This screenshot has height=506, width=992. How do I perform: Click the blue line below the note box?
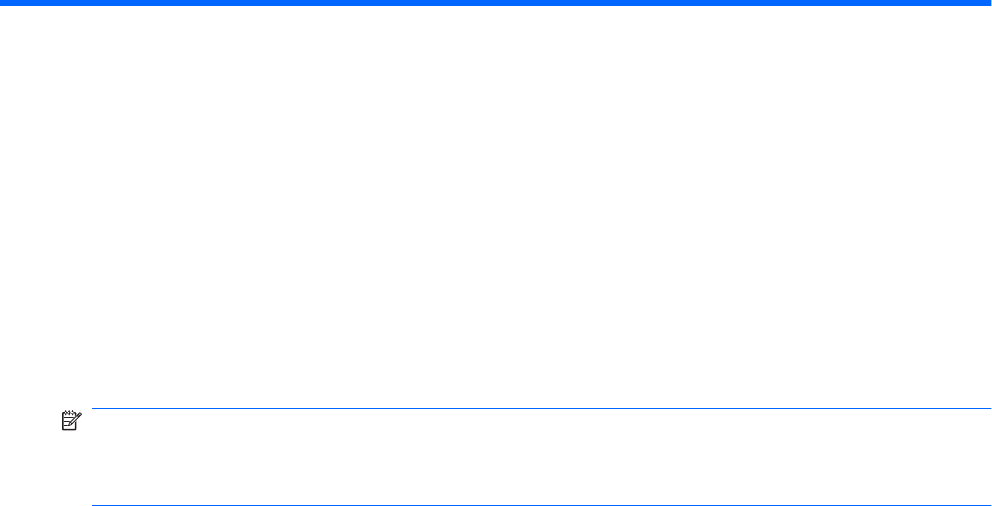click(x=542, y=505)
